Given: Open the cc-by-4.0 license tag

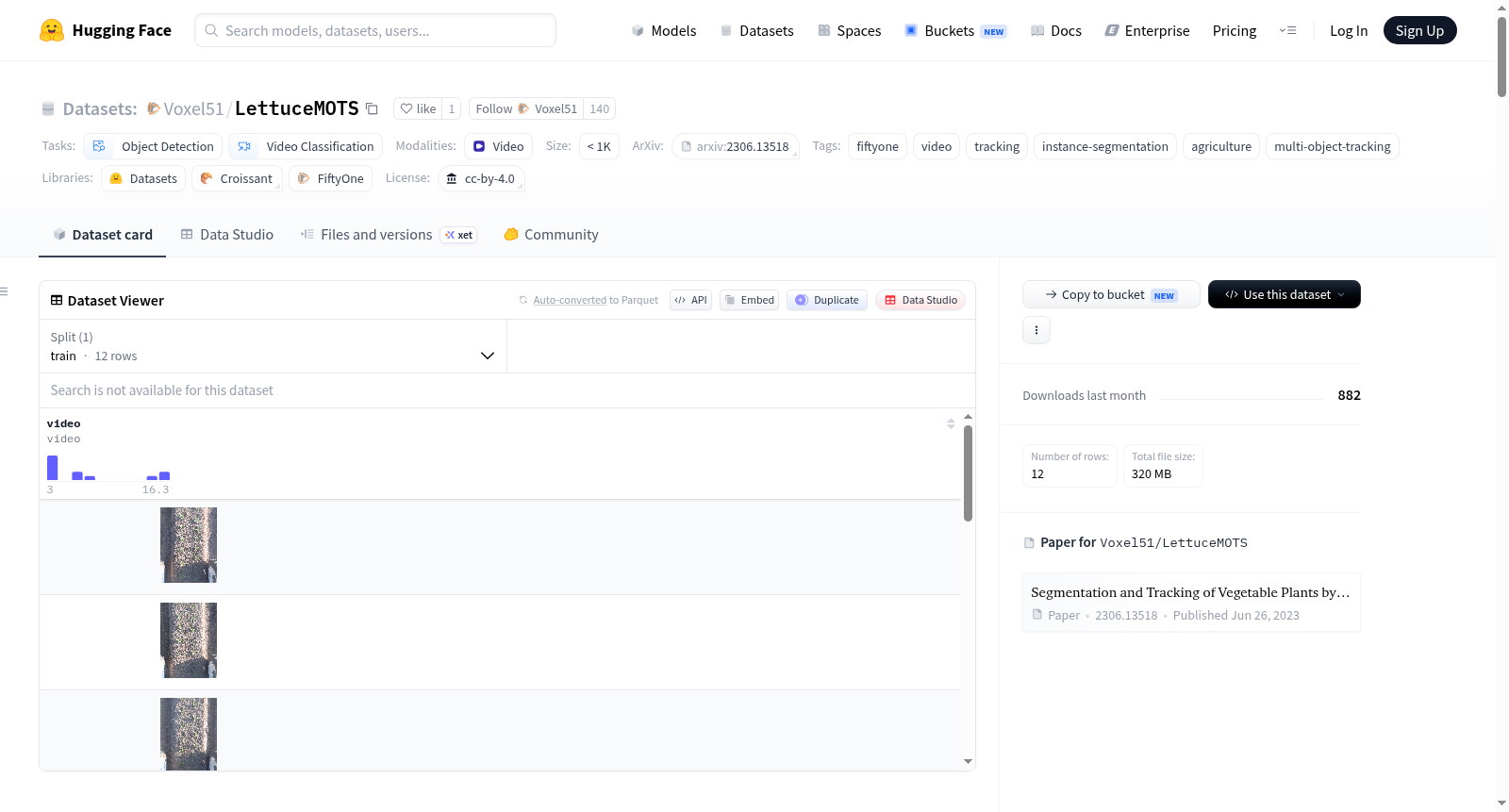Looking at the screenshot, I should click(481, 178).
